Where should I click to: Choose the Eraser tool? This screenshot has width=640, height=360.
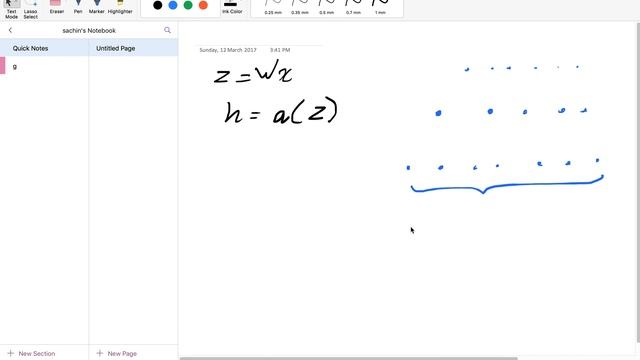pos(56,7)
